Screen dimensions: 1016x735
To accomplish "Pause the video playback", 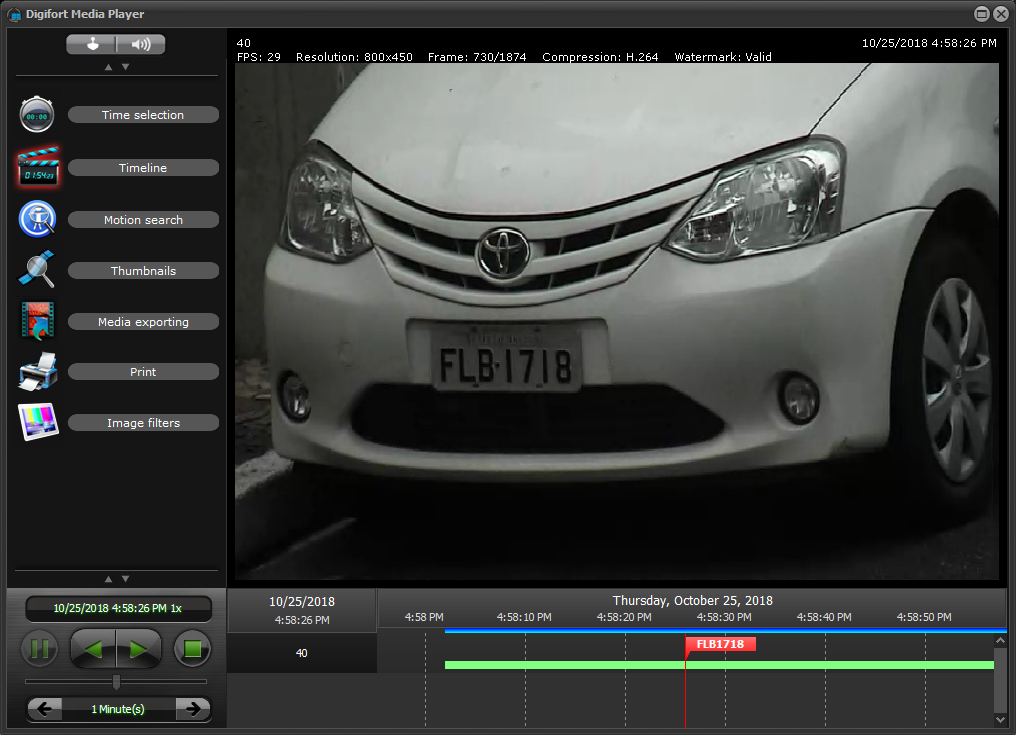I will 40,649.
